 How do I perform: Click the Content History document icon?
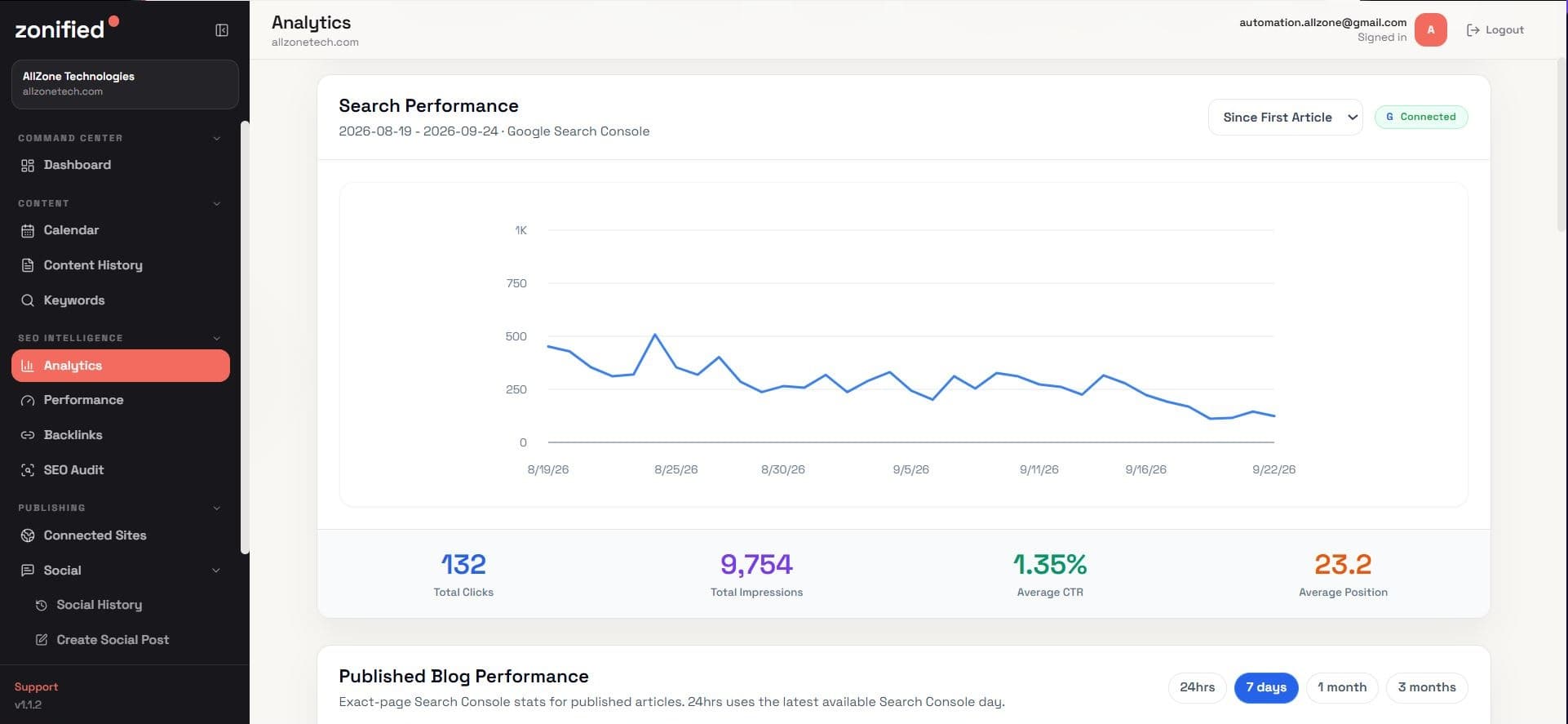[x=28, y=265]
